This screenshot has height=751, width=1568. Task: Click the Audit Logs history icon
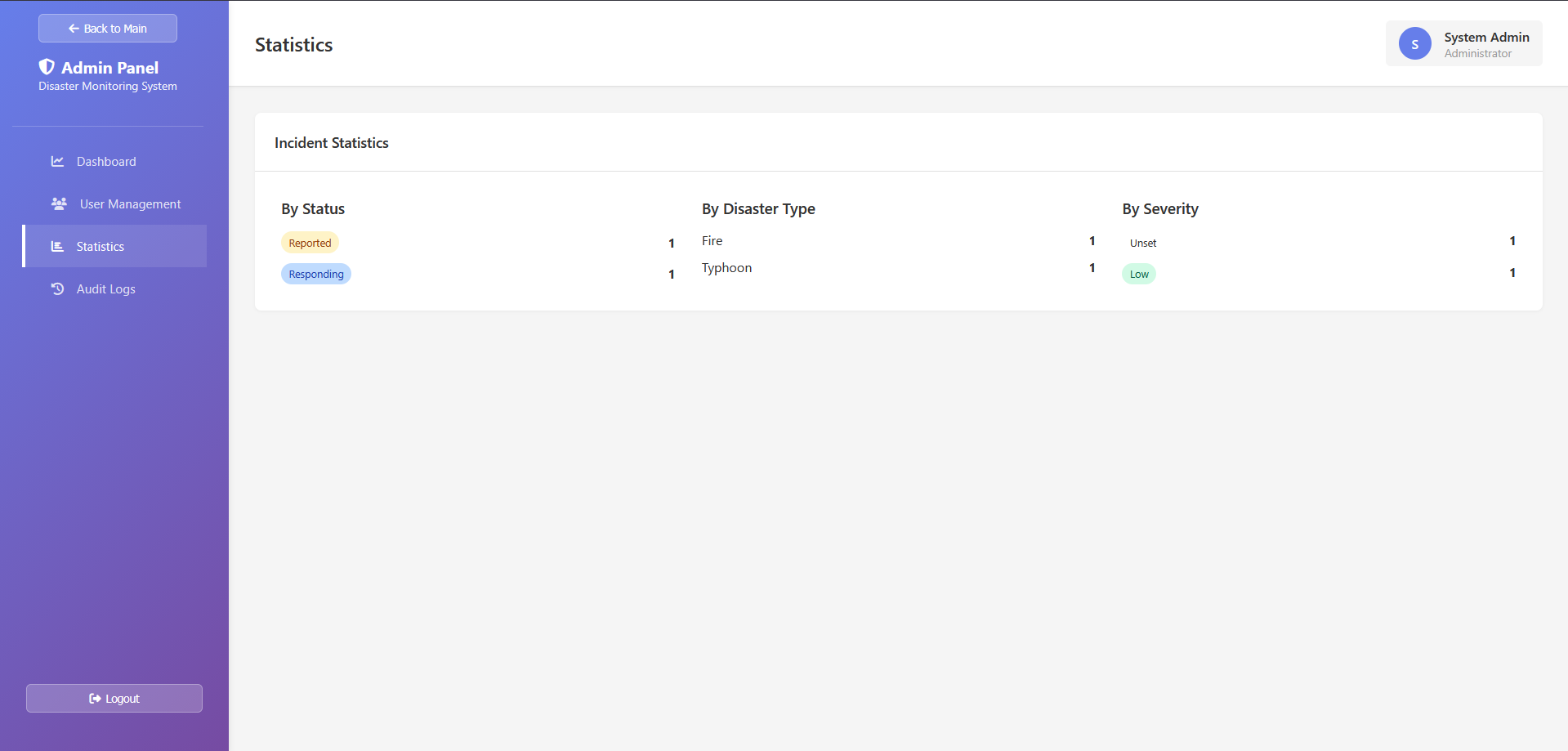point(57,289)
